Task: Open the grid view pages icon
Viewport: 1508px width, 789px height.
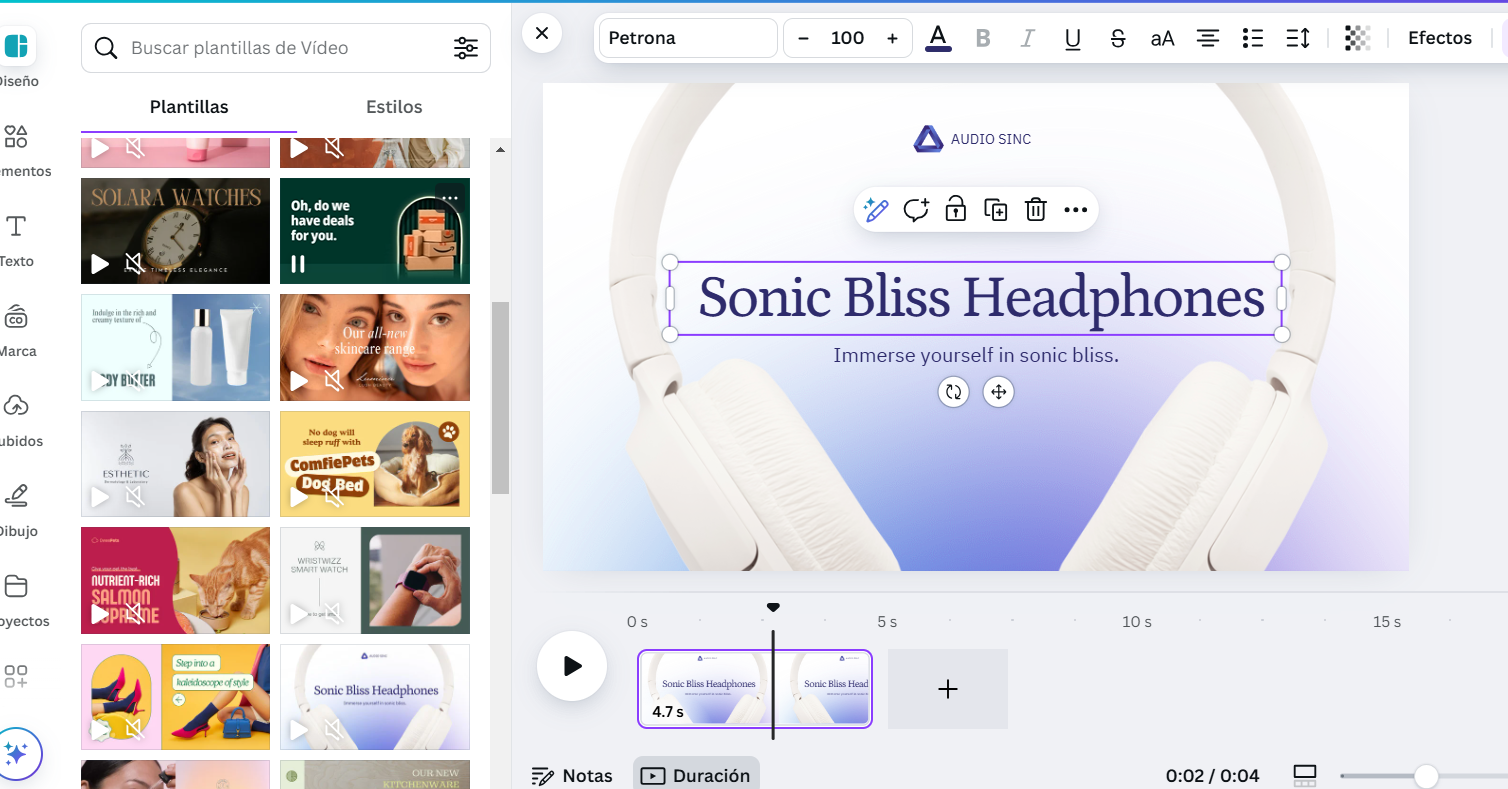Action: click(1305, 775)
